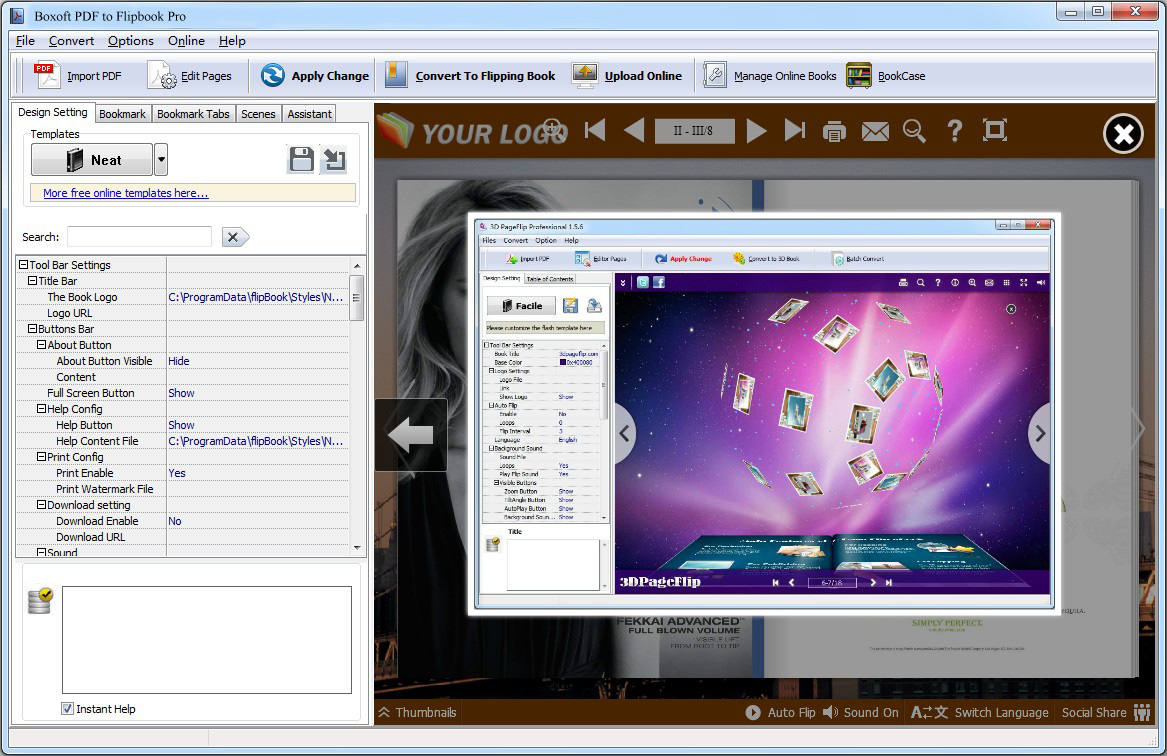Collapse the Tool Bar Settings node

click(x=23, y=265)
